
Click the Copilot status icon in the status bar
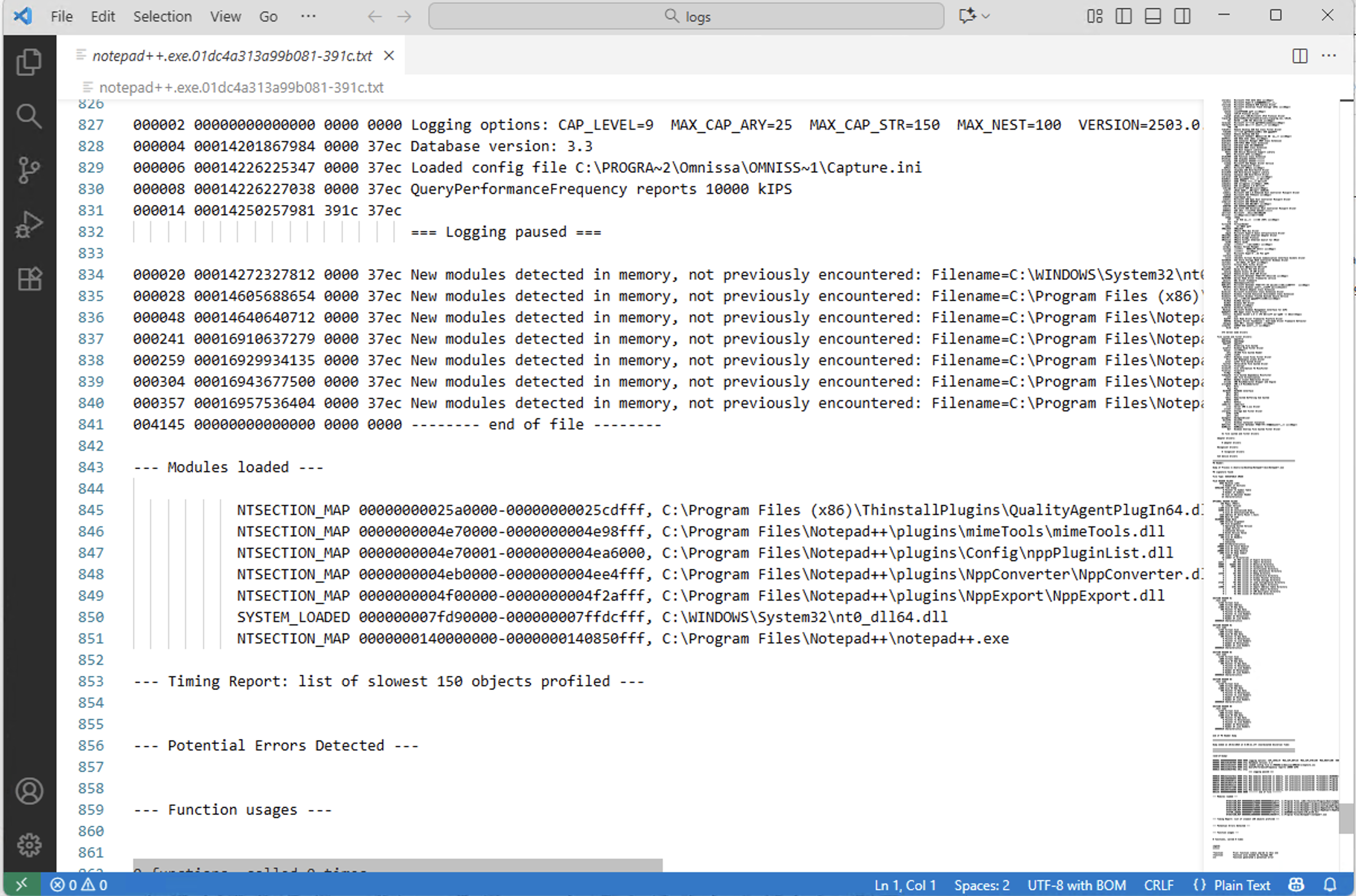point(1297,885)
